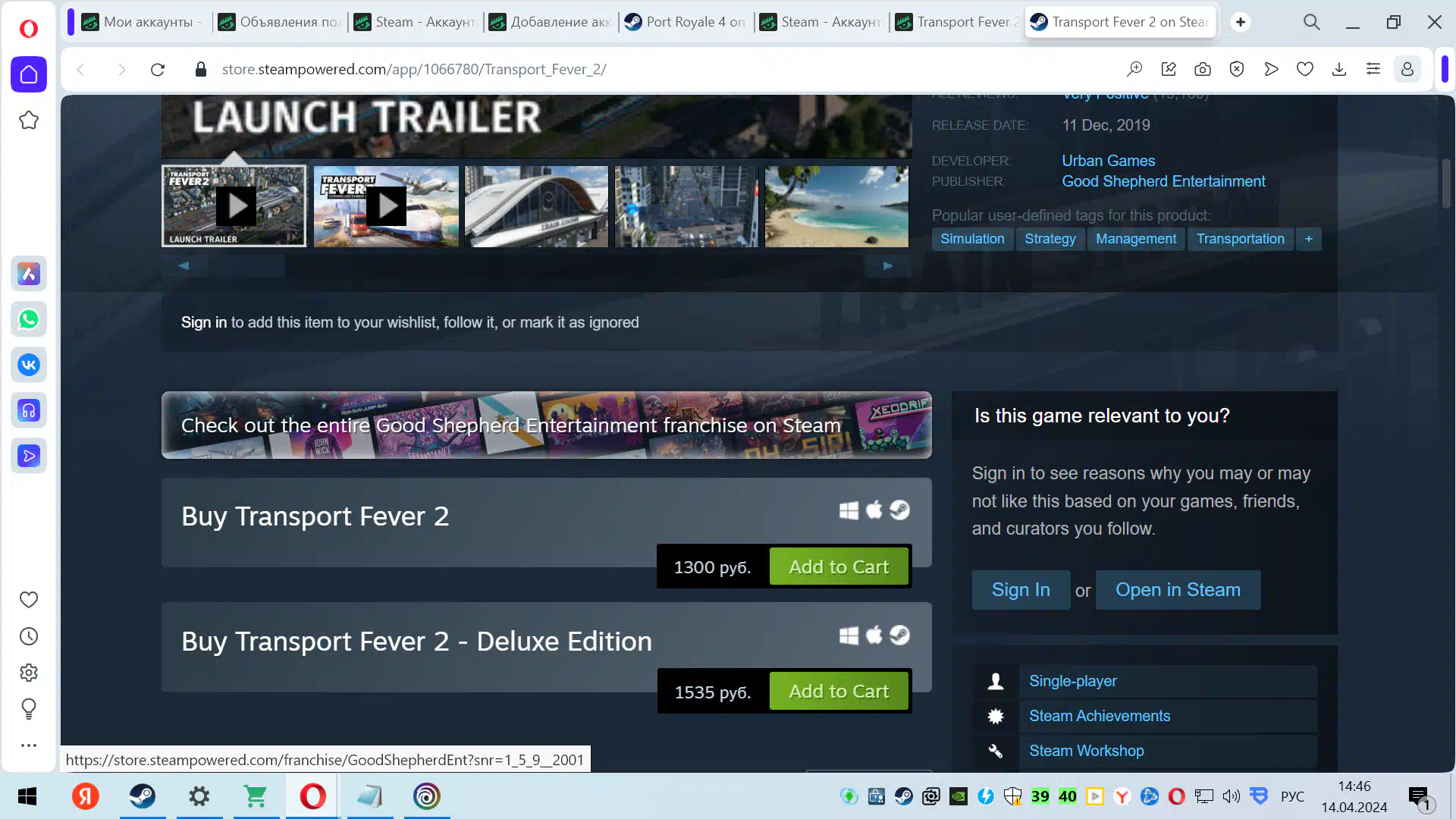
Task: Go back to previous page
Action: (80, 70)
